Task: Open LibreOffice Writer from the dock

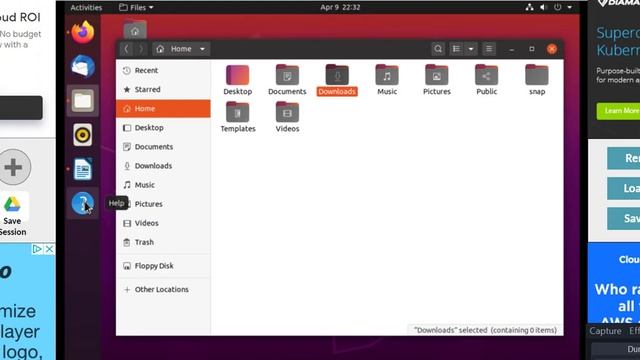Action: click(x=83, y=169)
